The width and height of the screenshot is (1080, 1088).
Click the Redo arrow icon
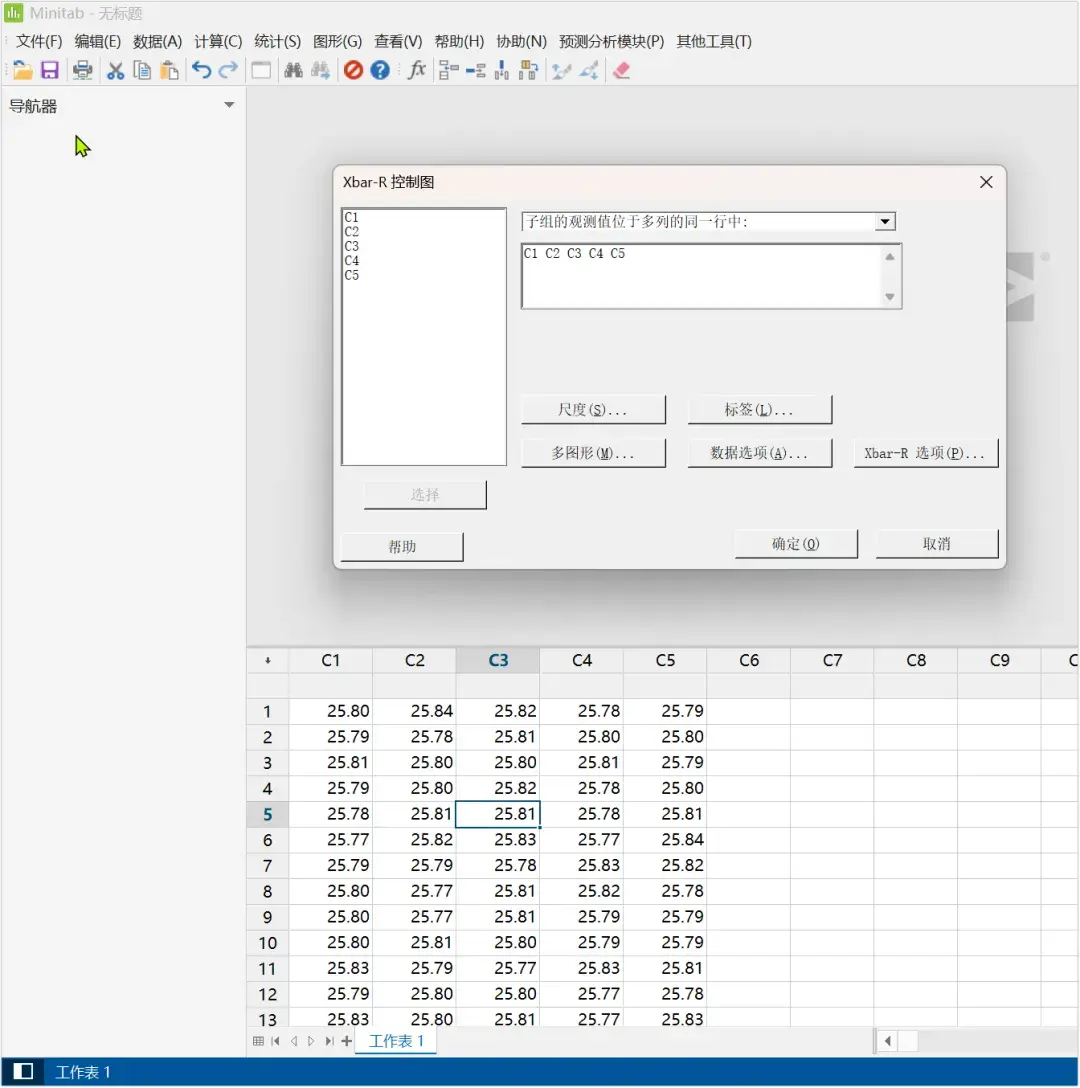228,70
